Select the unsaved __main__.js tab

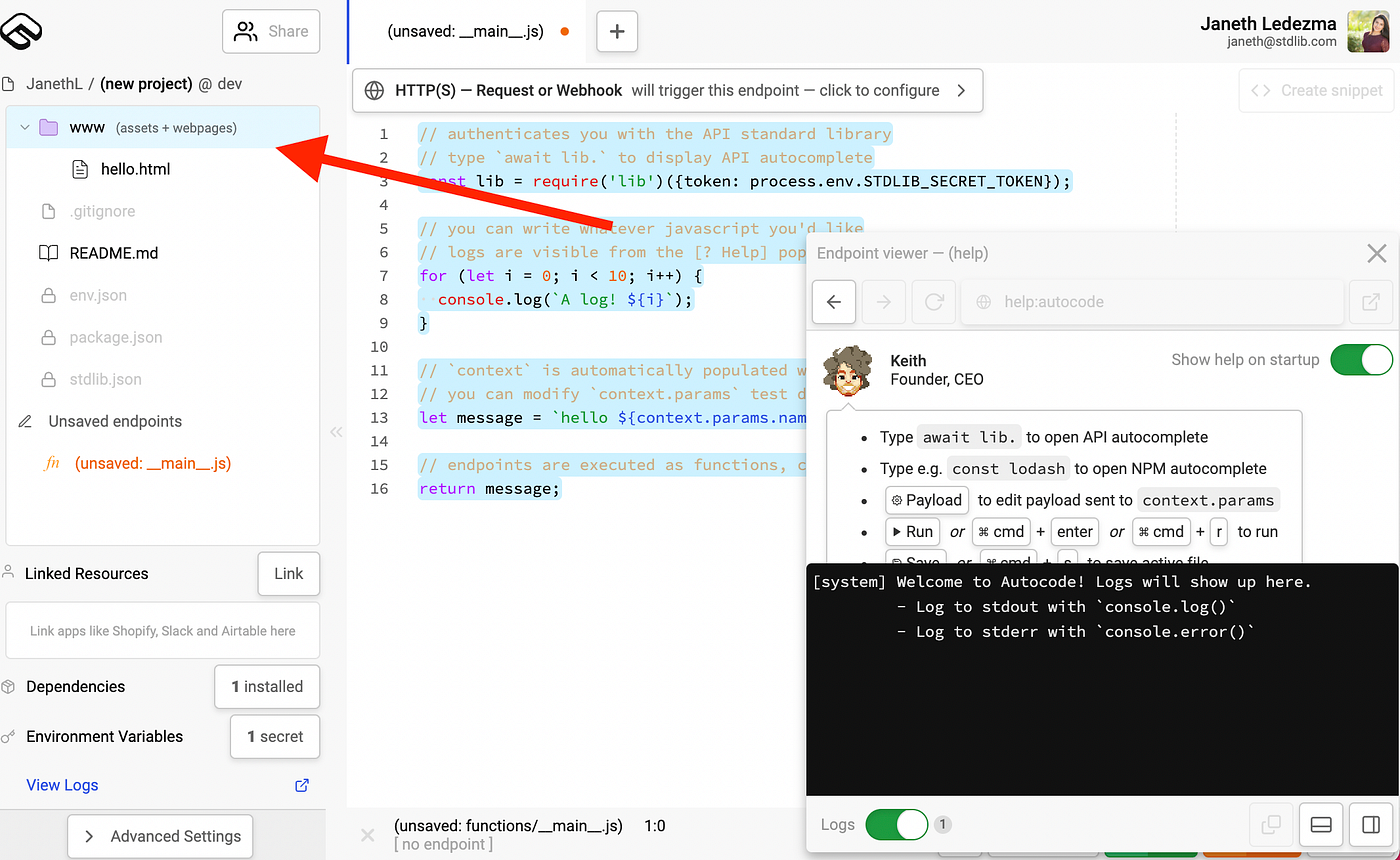[x=463, y=31]
